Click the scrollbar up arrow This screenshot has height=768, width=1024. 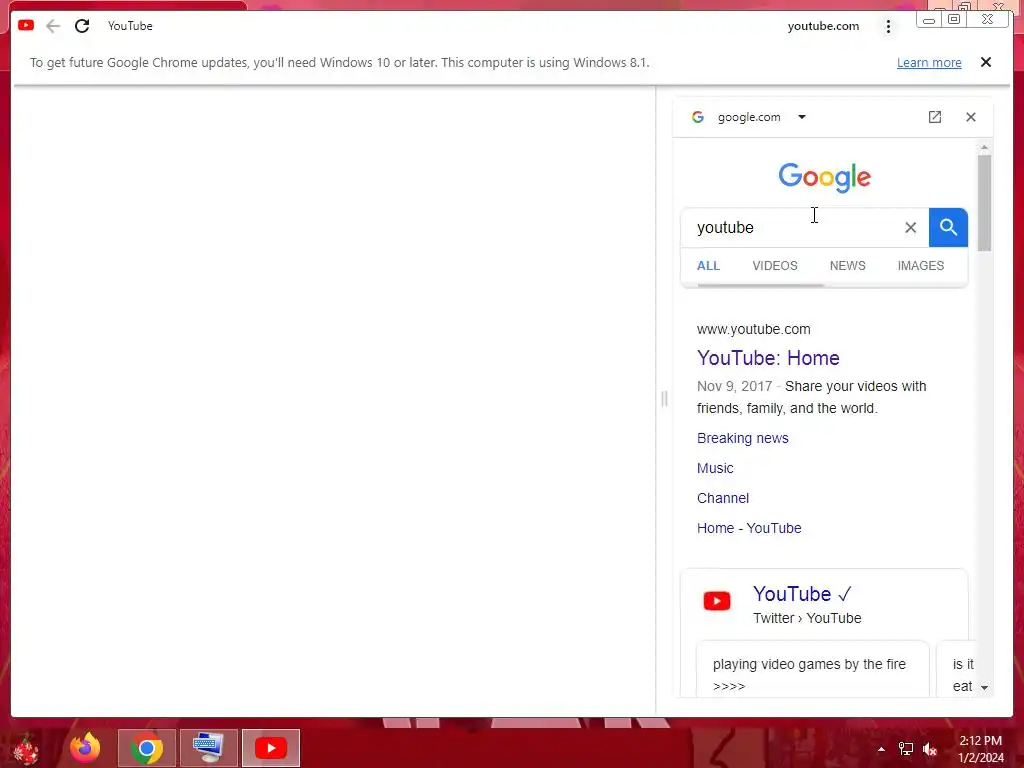[x=984, y=148]
